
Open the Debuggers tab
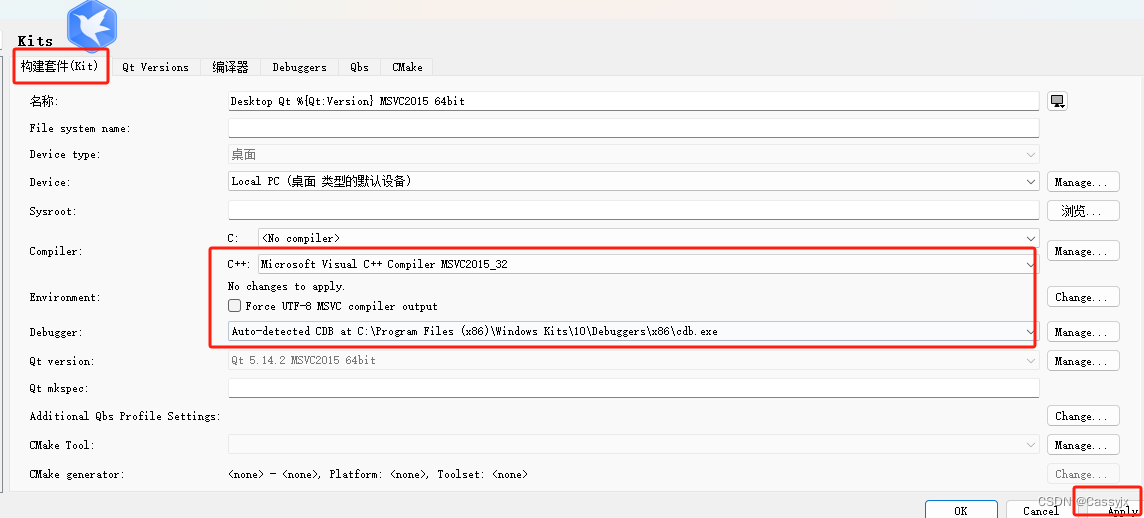pos(299,67)
